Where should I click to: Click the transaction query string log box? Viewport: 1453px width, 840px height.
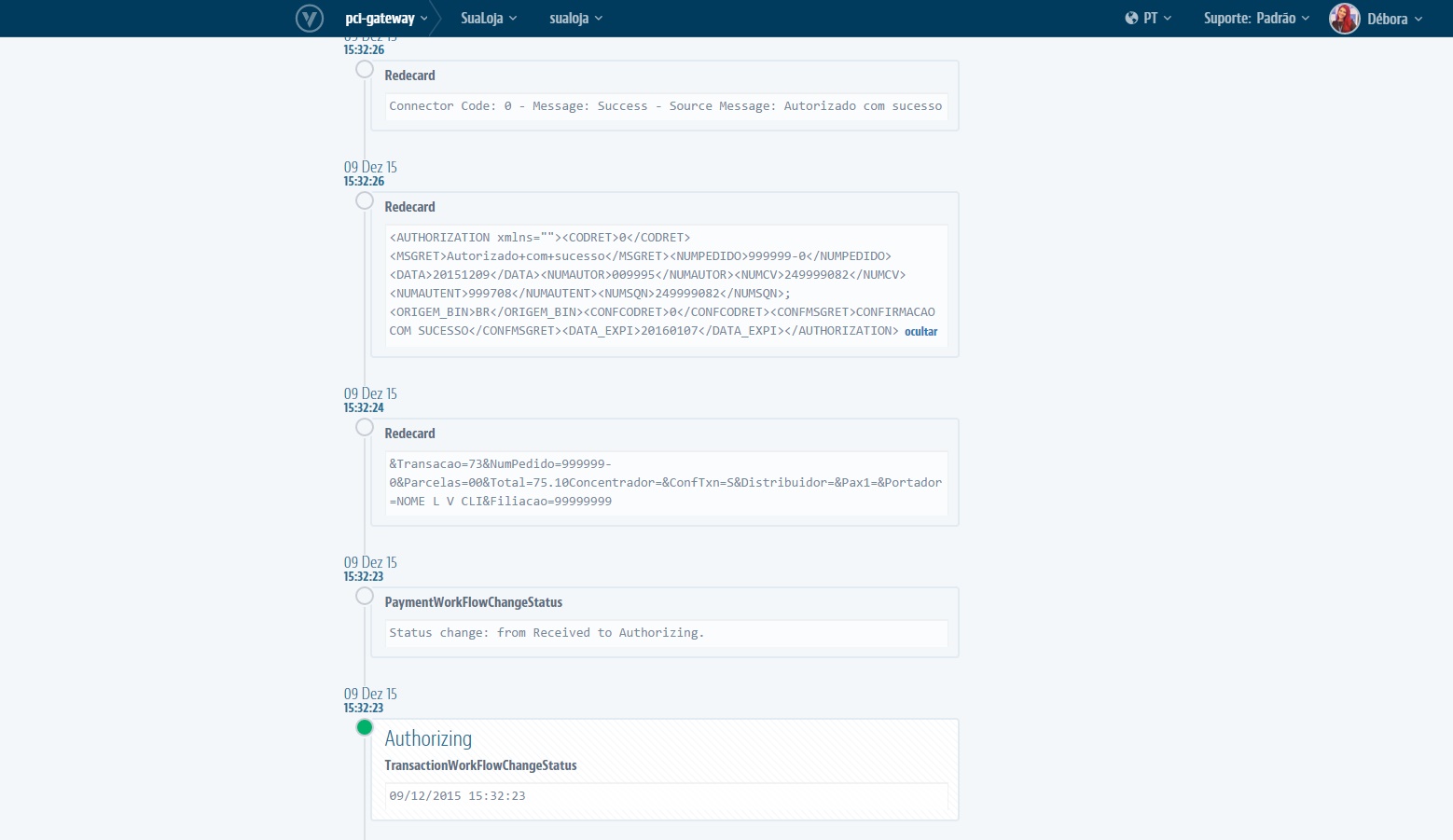coord(665,482)
